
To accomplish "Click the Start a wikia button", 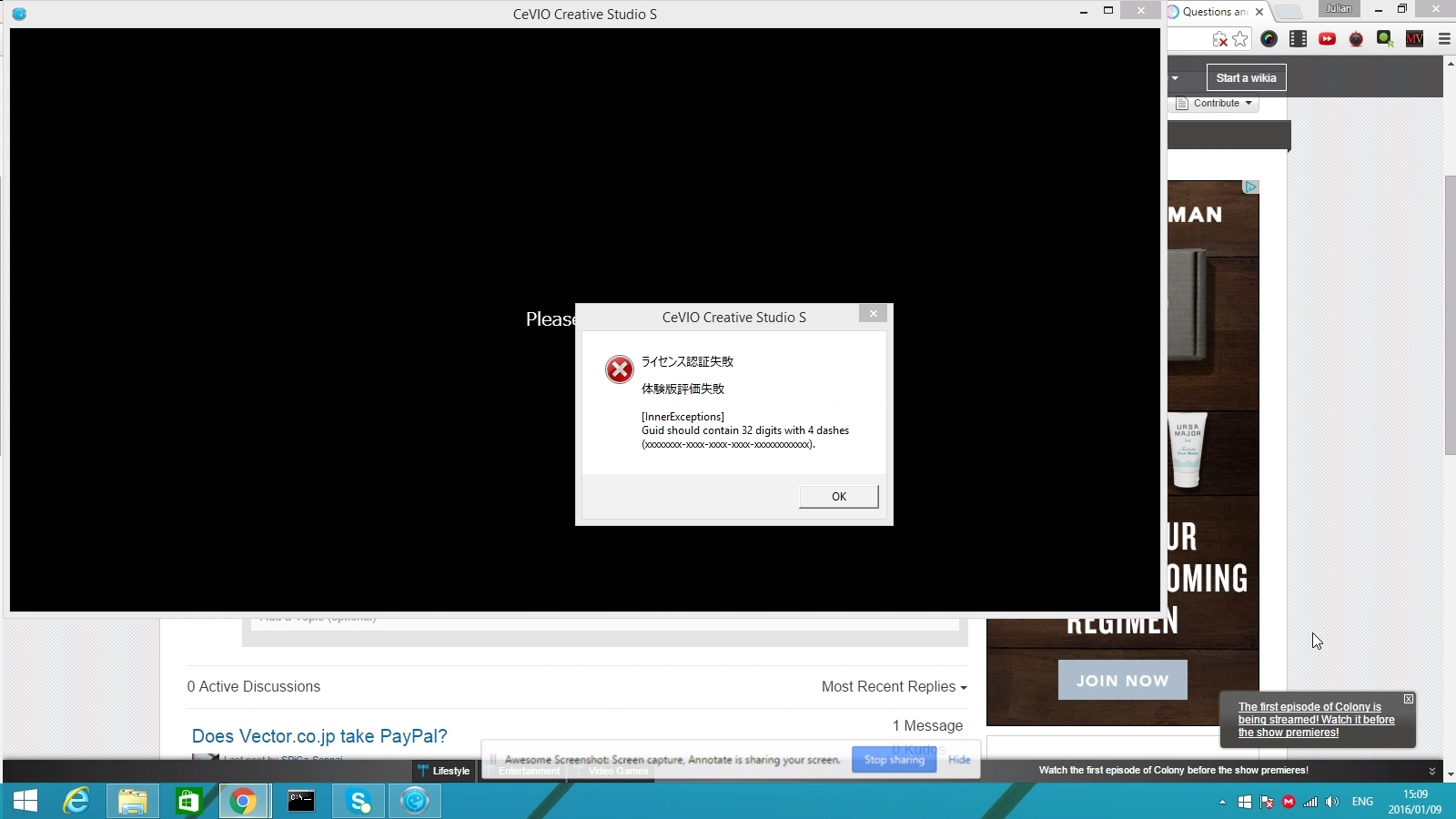I will click(1246, 78).
